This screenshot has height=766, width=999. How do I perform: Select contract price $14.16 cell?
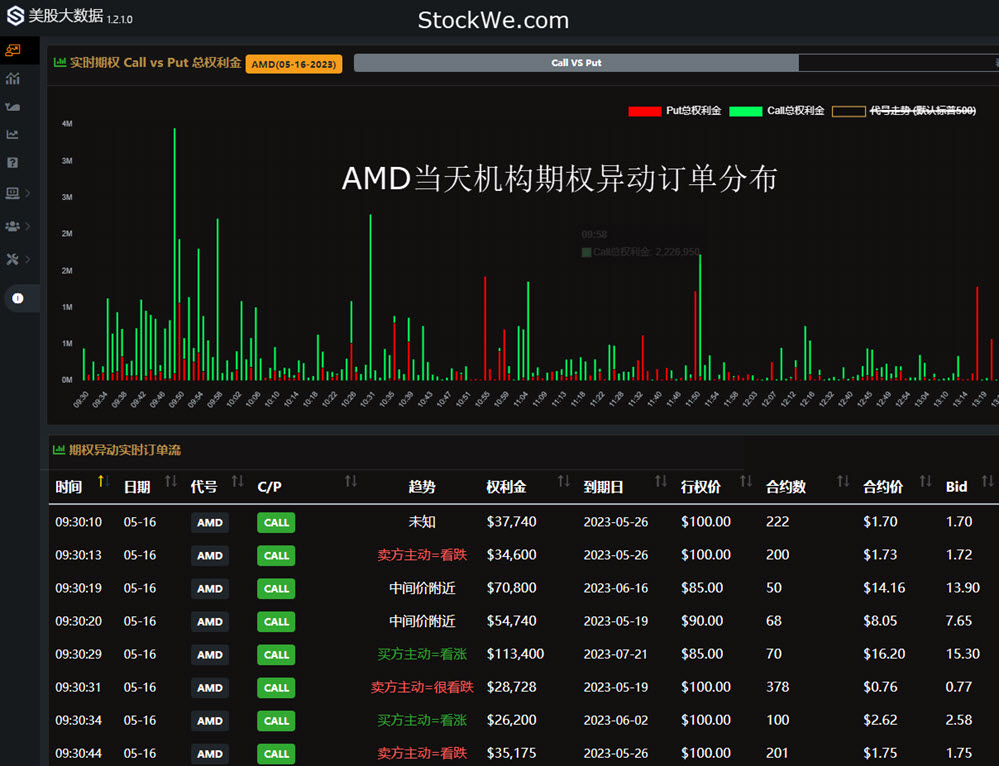point(884,588)
